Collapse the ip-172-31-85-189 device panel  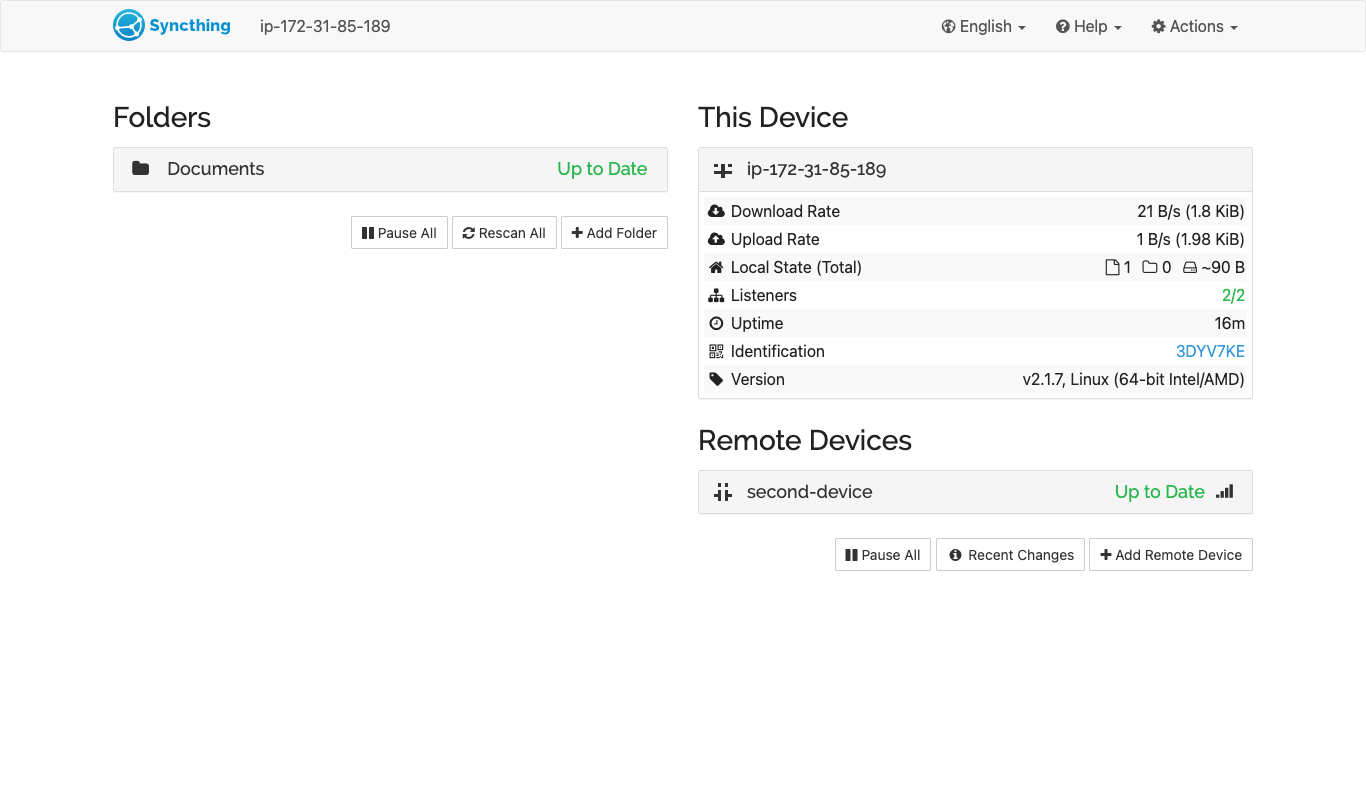(975, 169)
